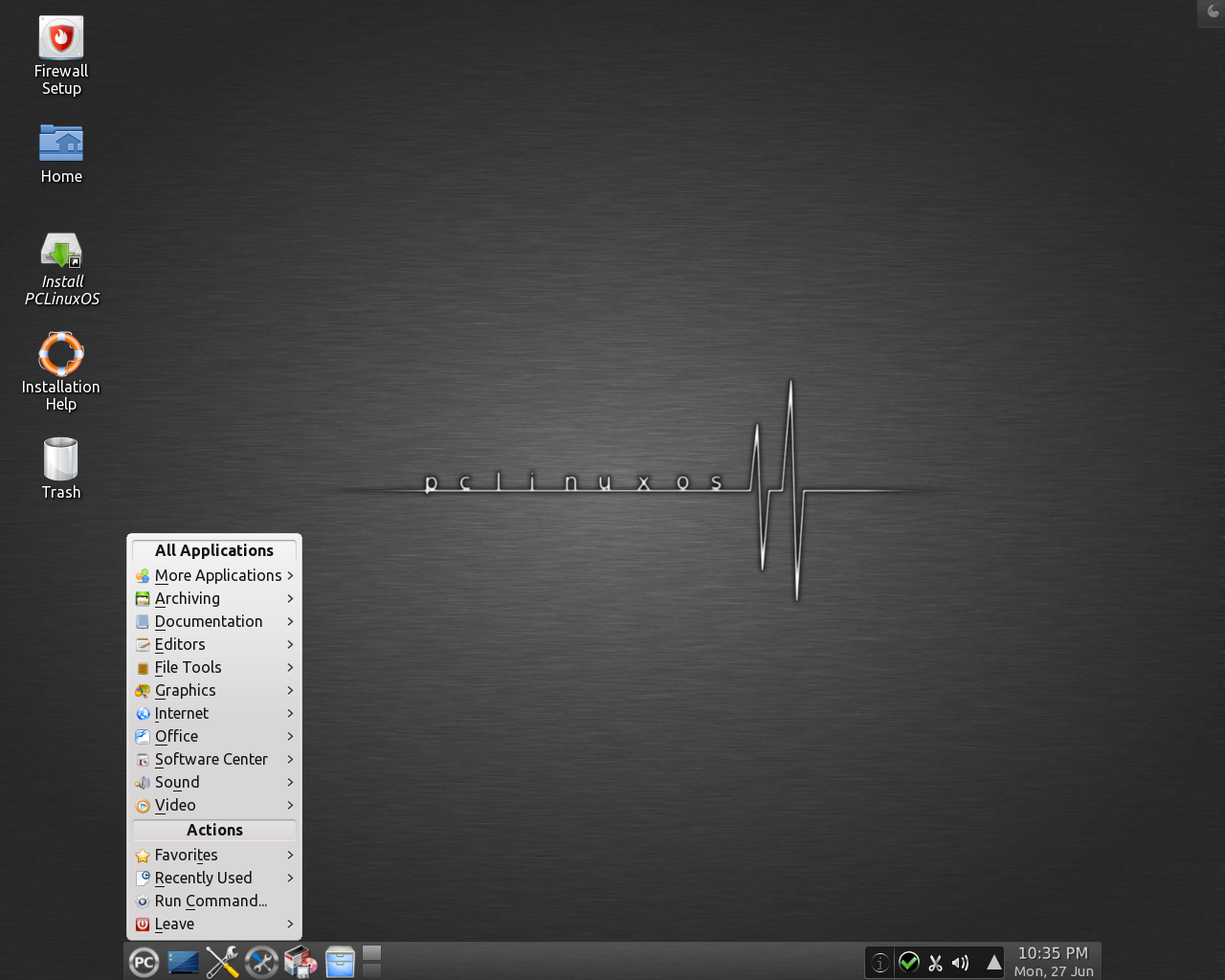Switch to the second virtual desktop in pager
Viewport: 1225px width, 980px height.
point(372,970)
